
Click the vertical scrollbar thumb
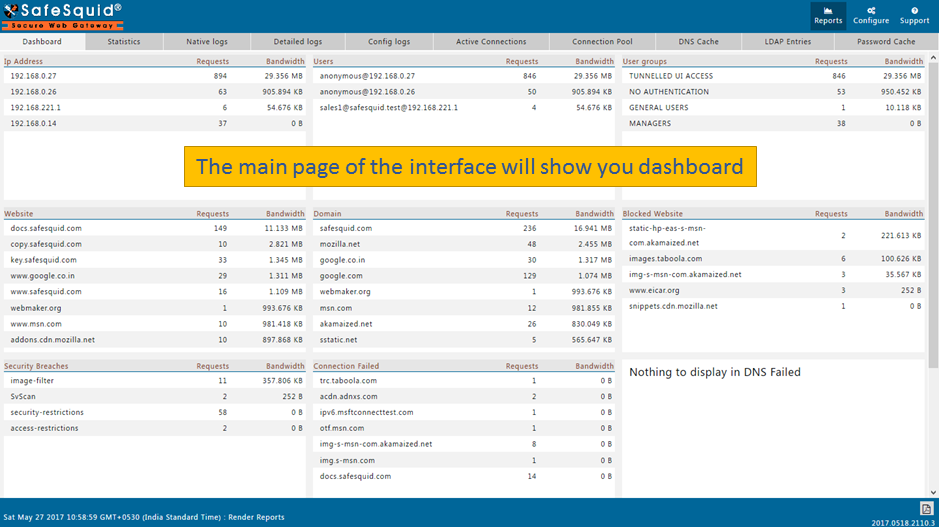click(933, 216)
